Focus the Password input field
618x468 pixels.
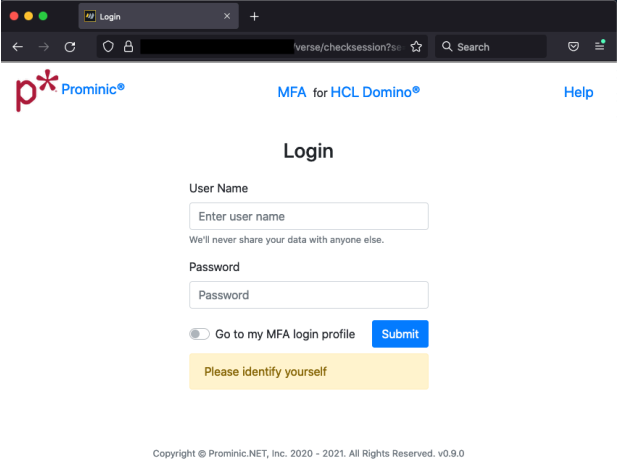(x=309, y=295)
